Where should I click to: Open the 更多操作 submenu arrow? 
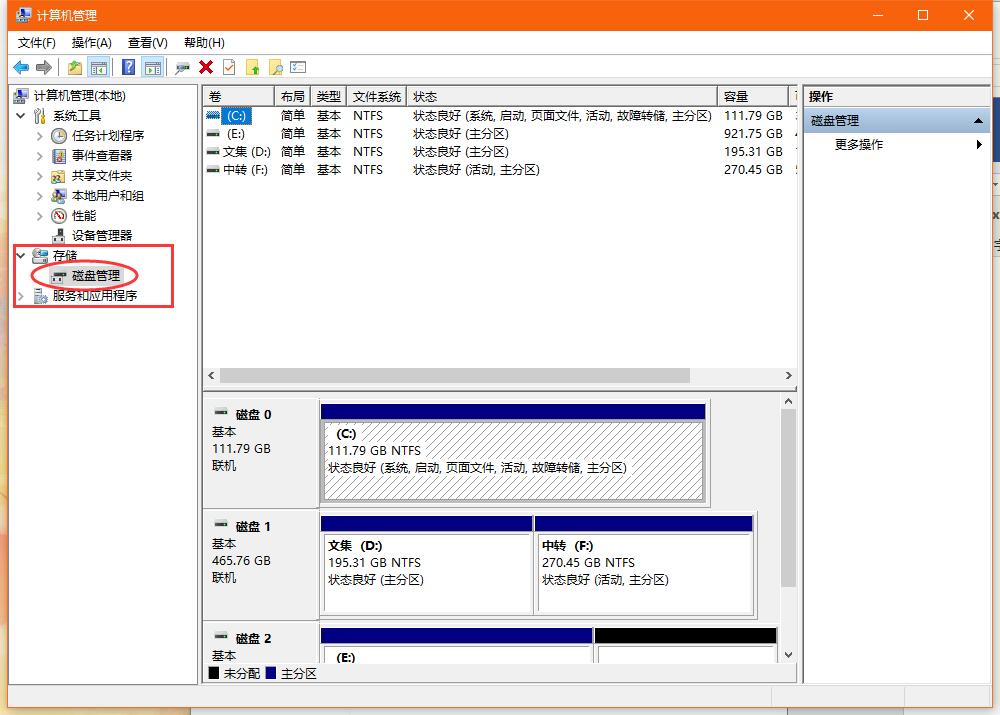coord(979,145)
